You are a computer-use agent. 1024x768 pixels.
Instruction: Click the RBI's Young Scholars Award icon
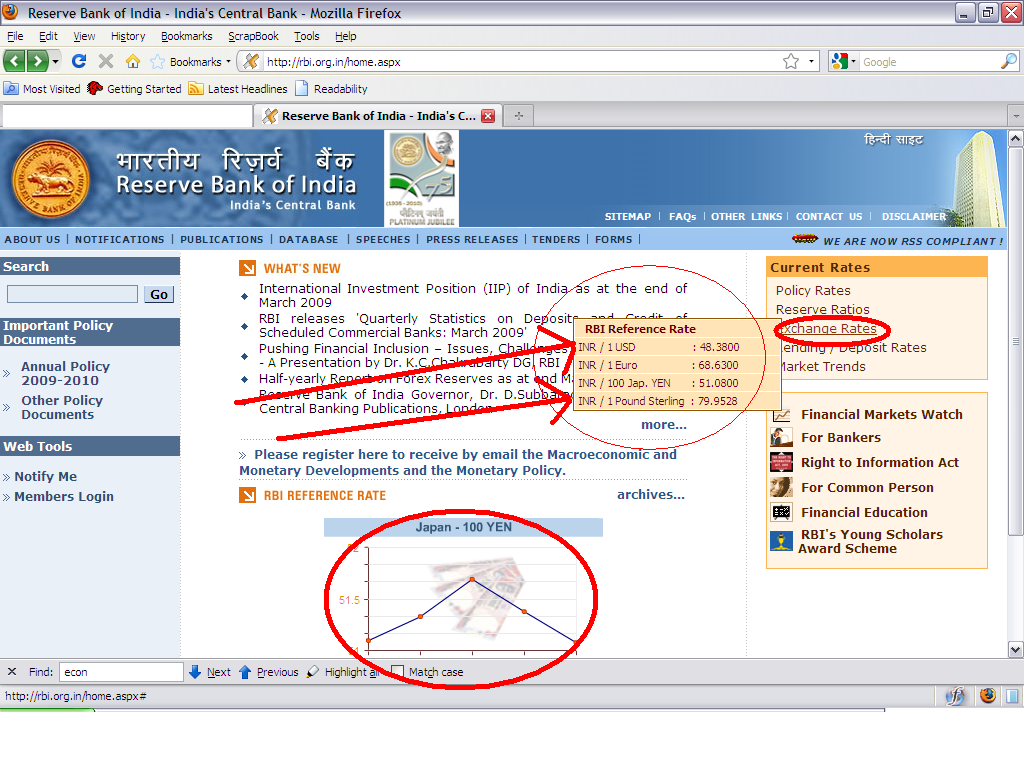click(782, 541)
